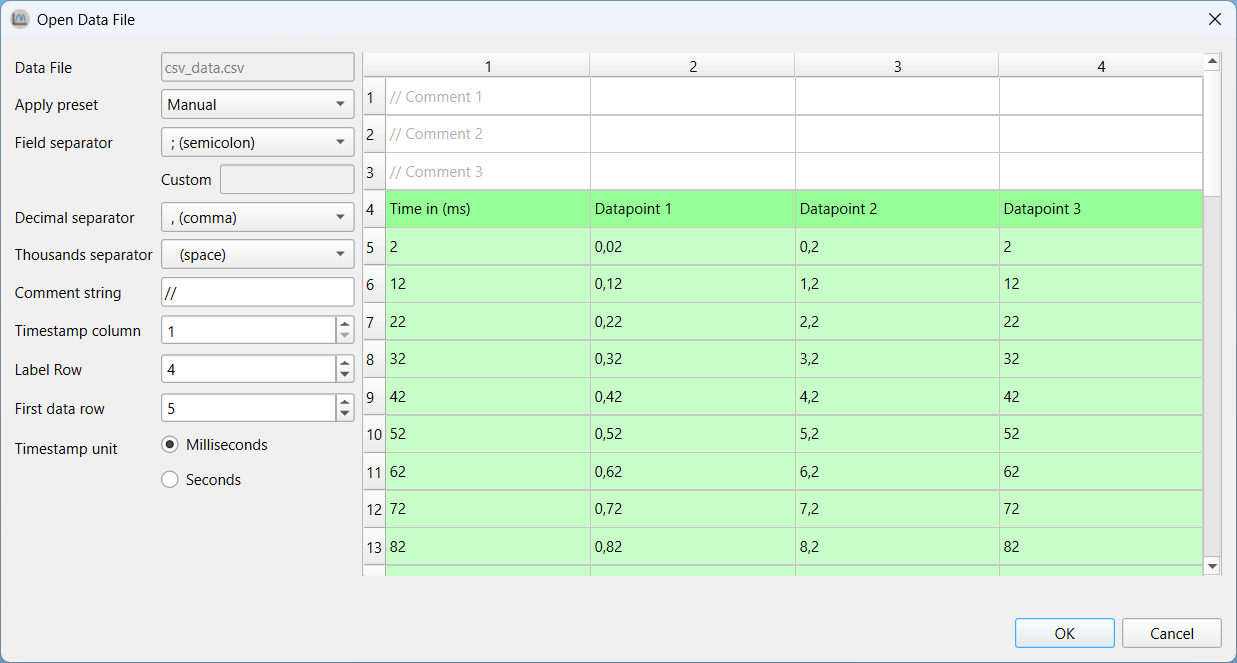Select row header 10 in preview table
This screenshot has width=1237, height=663.
(x=374, y=434)
